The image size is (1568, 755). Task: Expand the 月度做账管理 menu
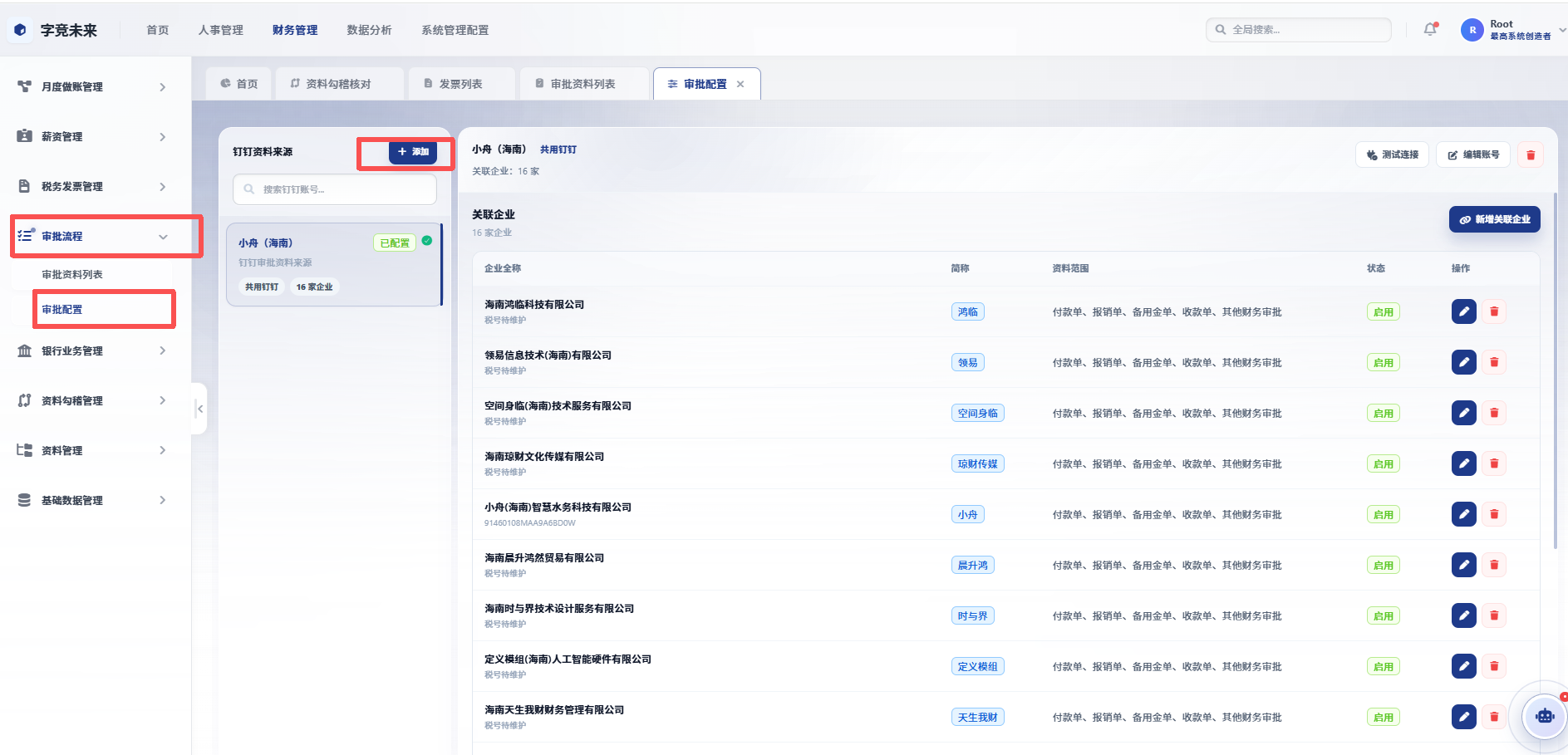pyautogui.click(x=162, y=86)
